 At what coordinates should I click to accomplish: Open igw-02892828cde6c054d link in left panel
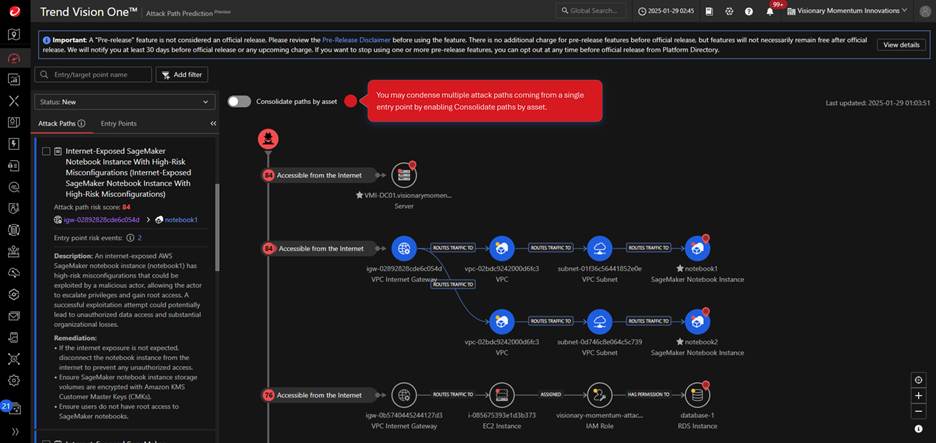tap(101, 220)
